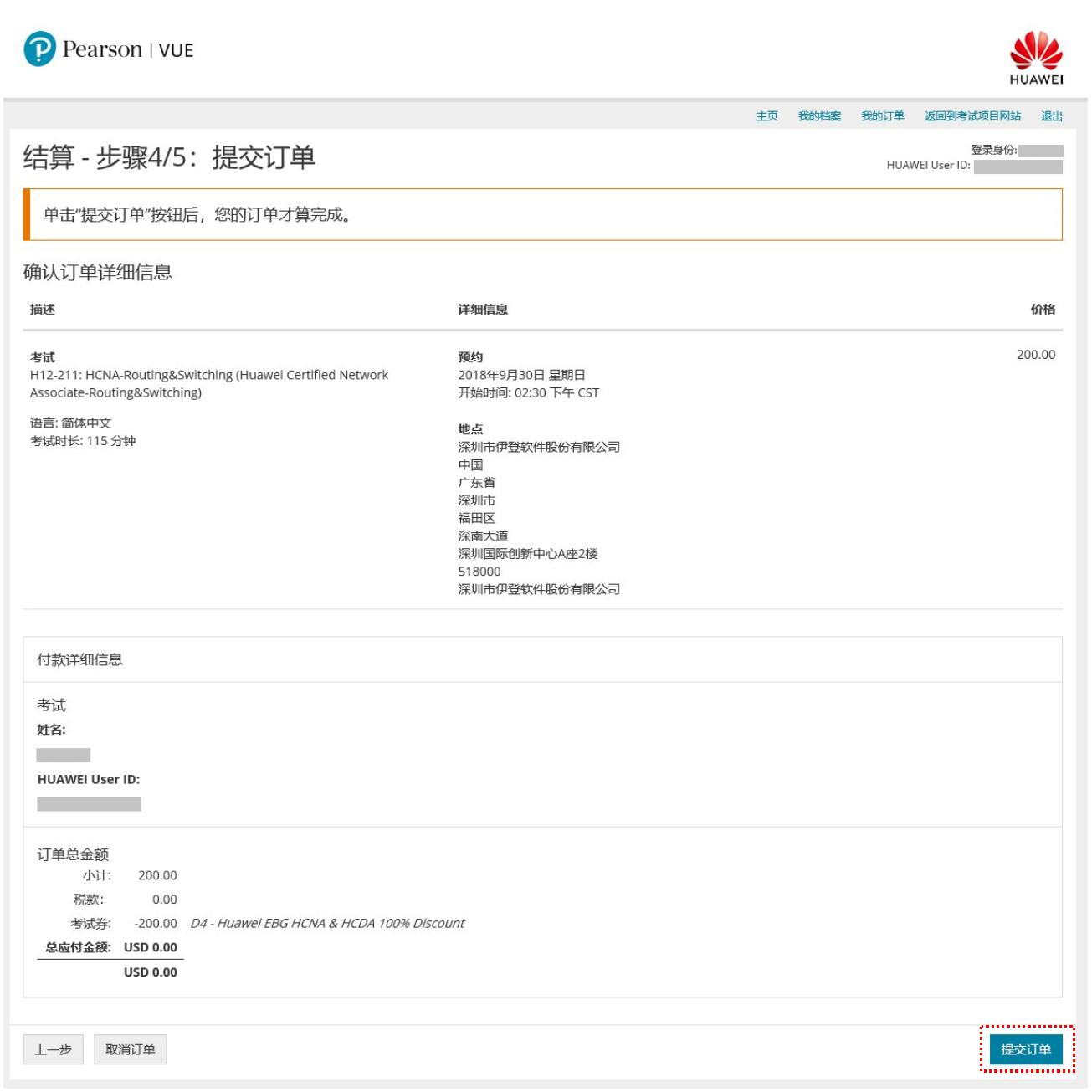Click the orange-bordered order notice banner text
The width and height of the screenshot is (1092, 1092).
click(197, 215)
